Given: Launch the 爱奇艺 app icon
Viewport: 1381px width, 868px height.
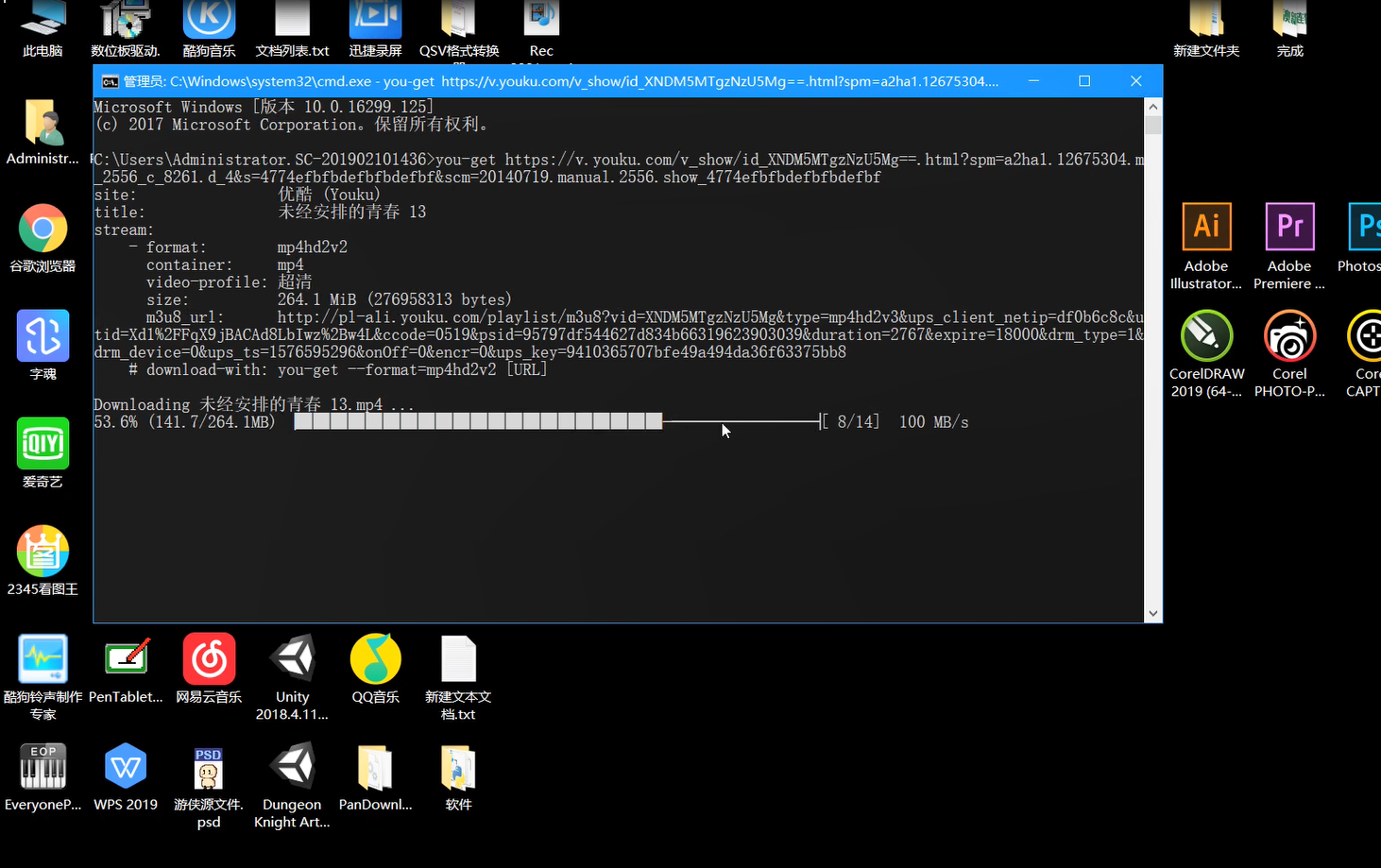Looking at the screenshot, I should coord(43,453).
